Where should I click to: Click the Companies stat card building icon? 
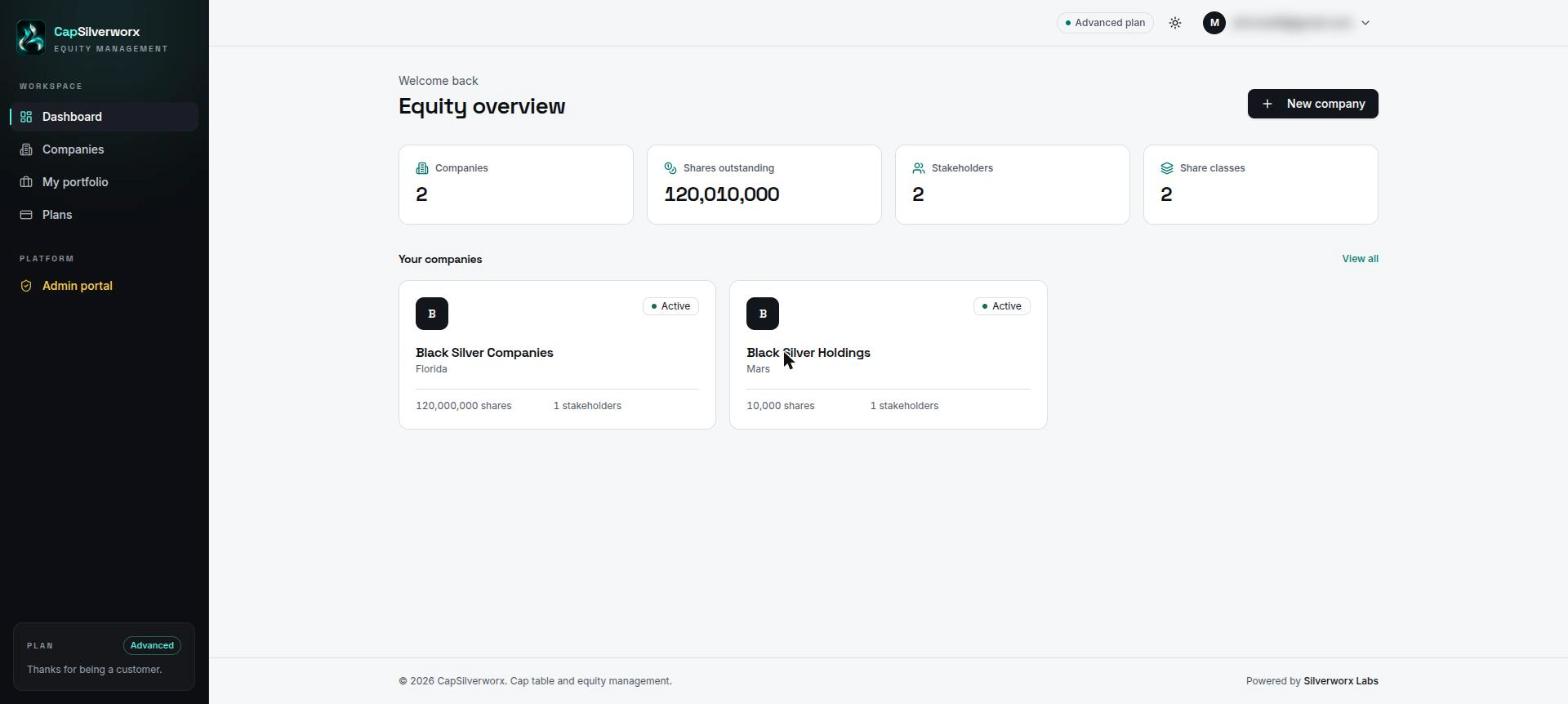[422, 168]
